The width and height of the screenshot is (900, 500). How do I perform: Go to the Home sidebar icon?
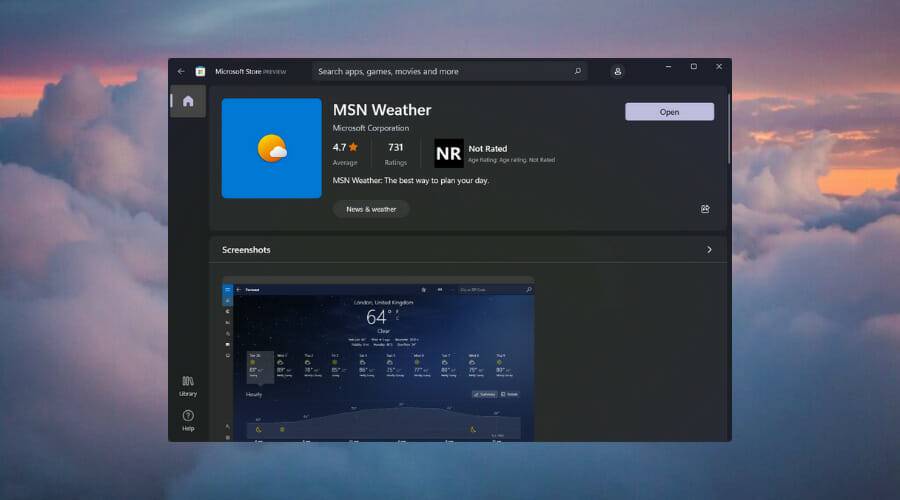pyautogui.click(x=188, y=101)
